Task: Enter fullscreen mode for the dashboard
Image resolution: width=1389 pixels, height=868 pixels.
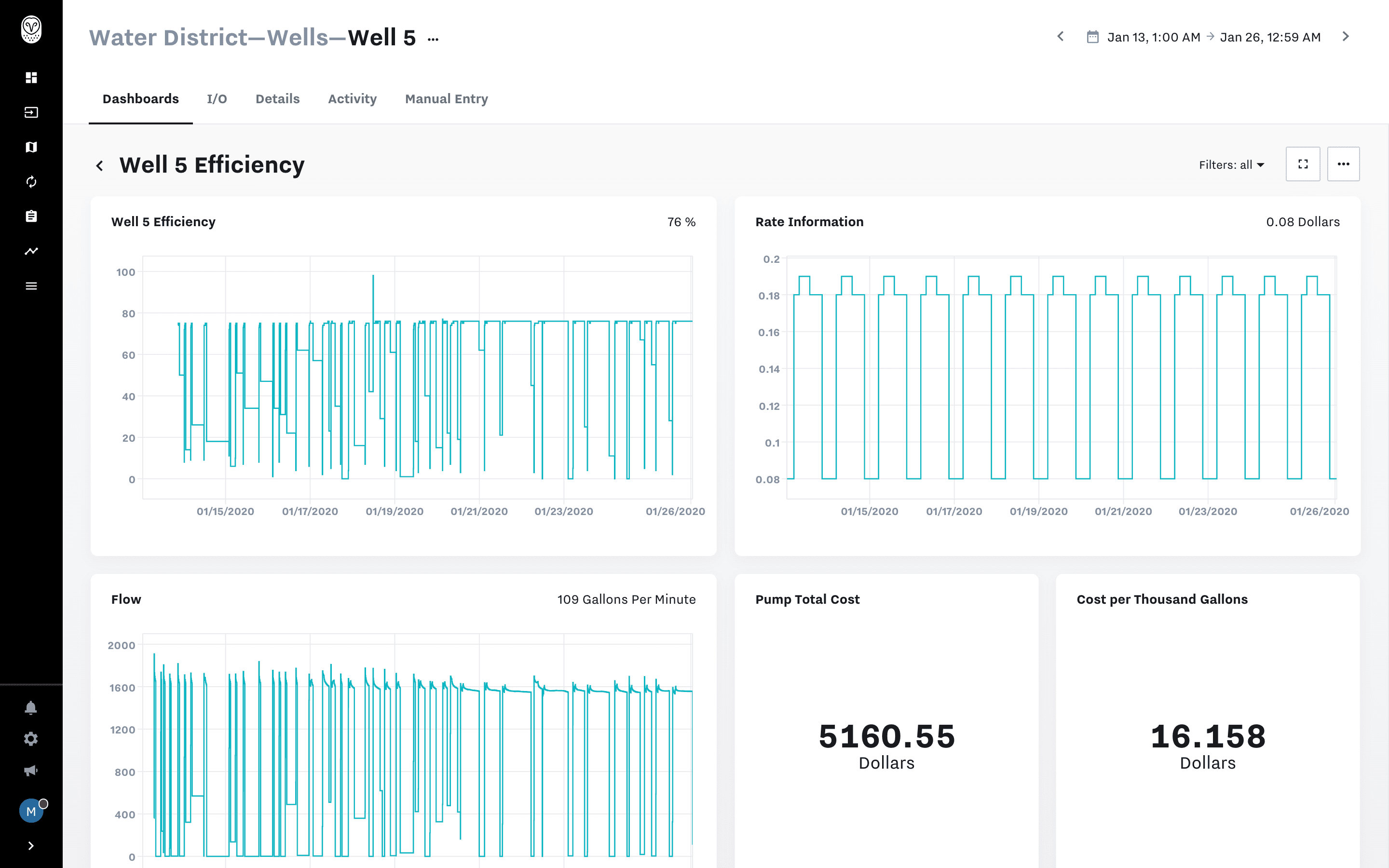Action: [1303, 164]
